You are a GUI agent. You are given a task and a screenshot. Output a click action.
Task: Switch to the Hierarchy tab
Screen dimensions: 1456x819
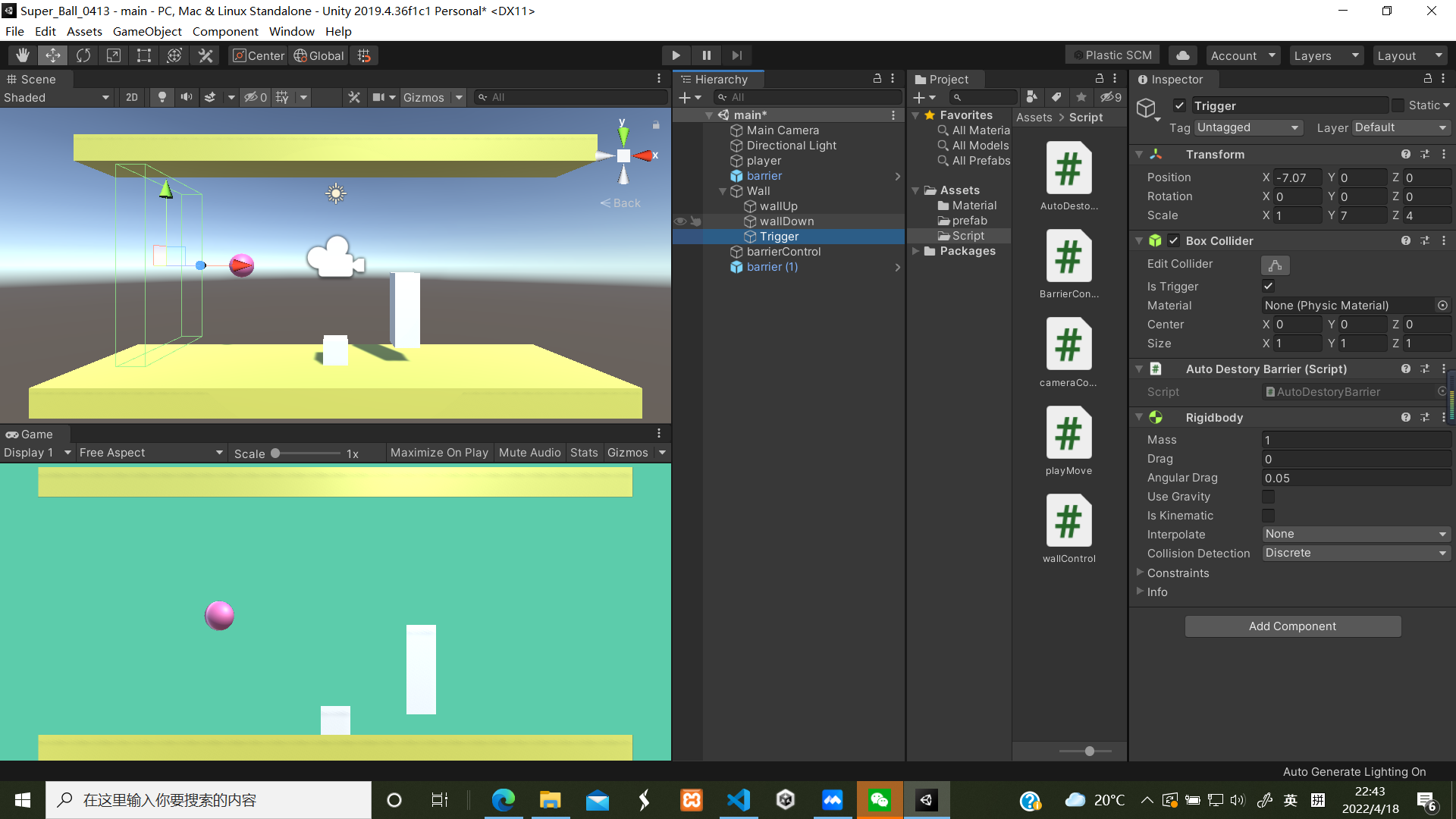pos(719,79)
